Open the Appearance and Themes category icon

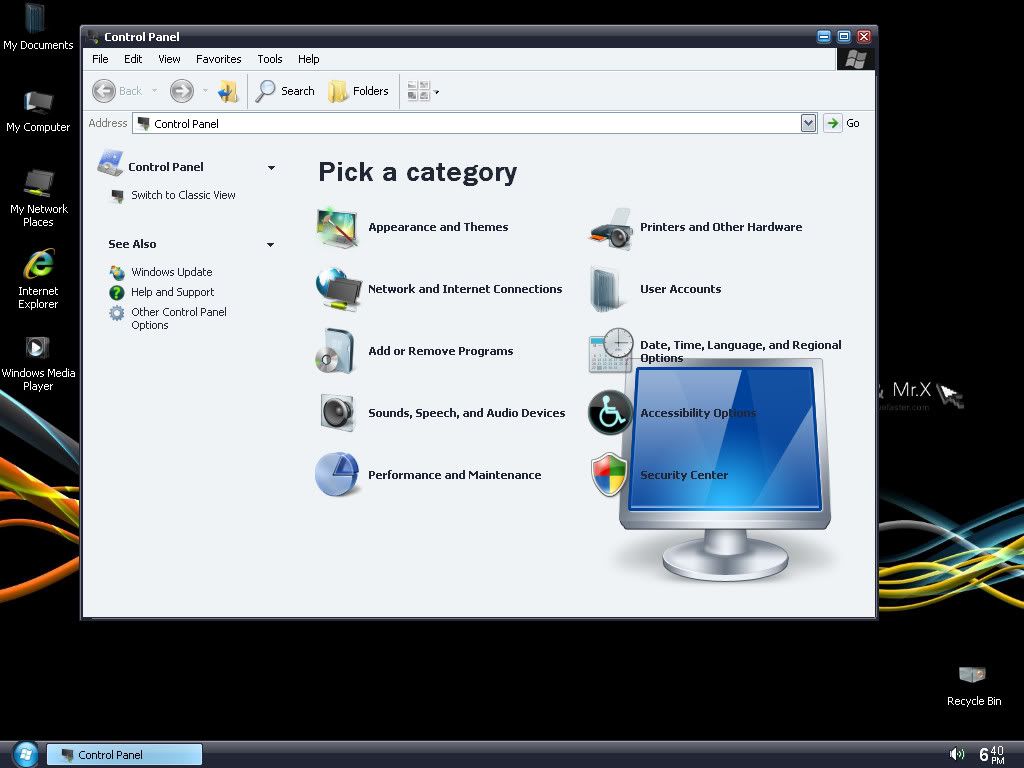click(x=337, y=227)
